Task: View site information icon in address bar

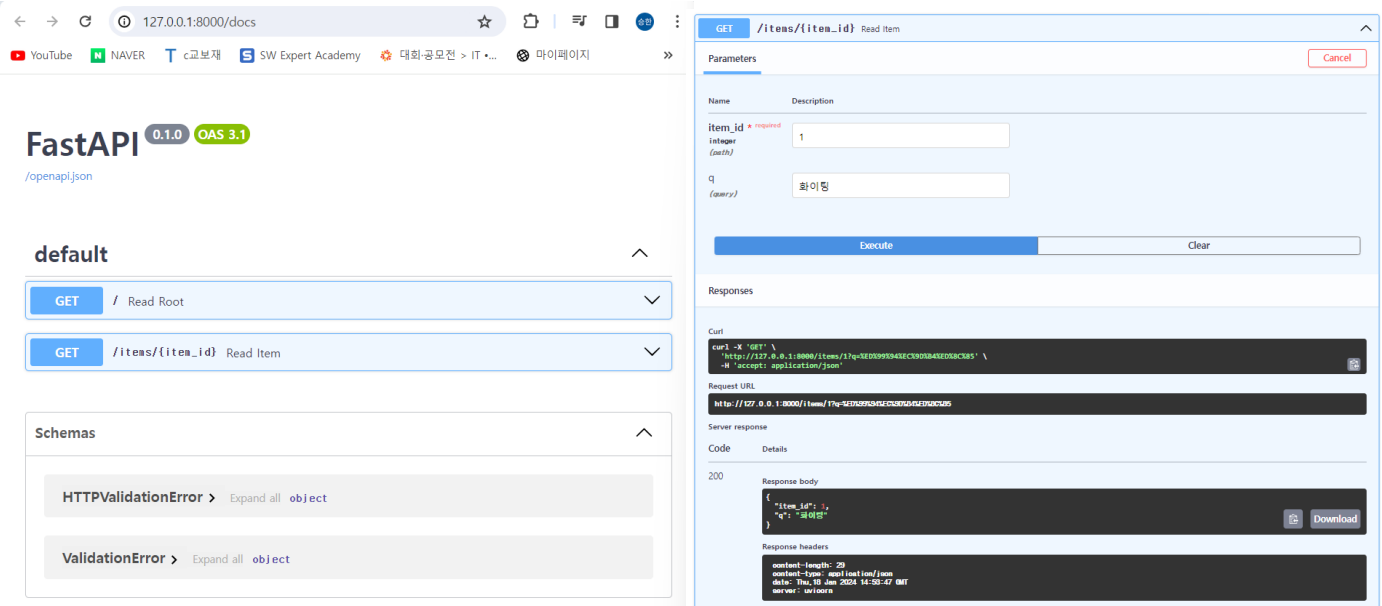Action: [125, 21]
